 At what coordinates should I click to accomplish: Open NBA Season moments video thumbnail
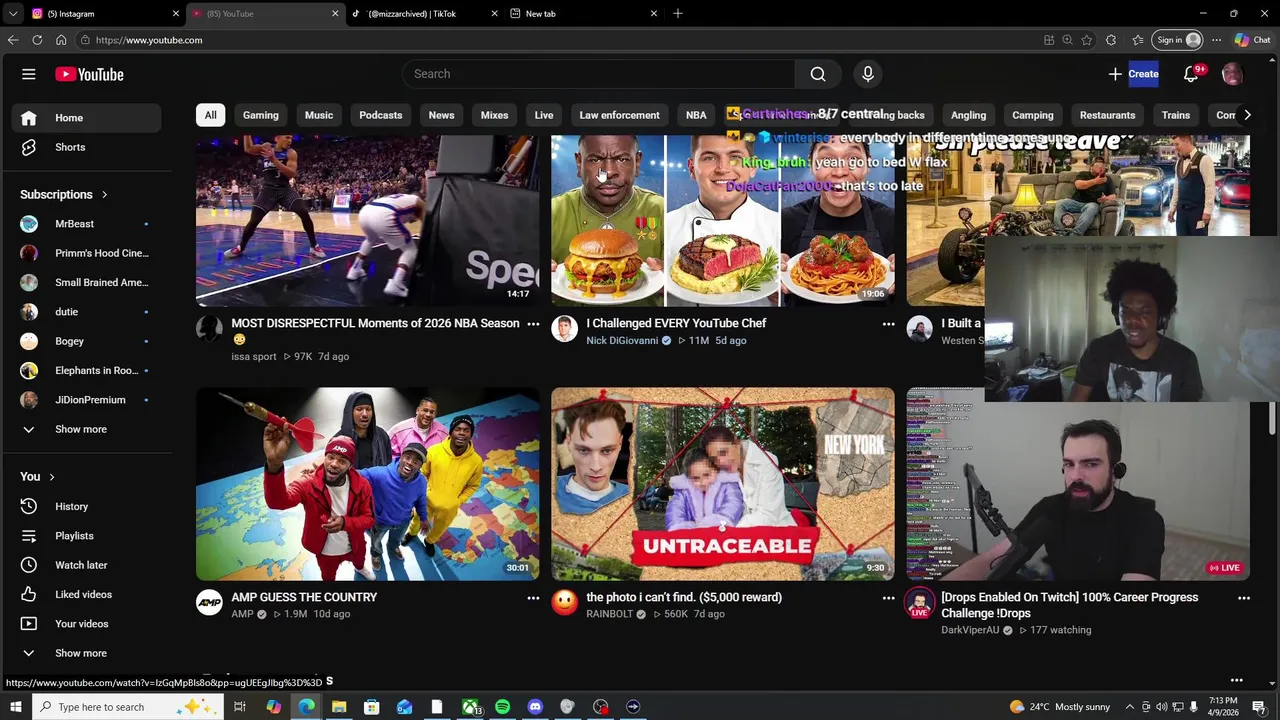click(x=367, y=220)
